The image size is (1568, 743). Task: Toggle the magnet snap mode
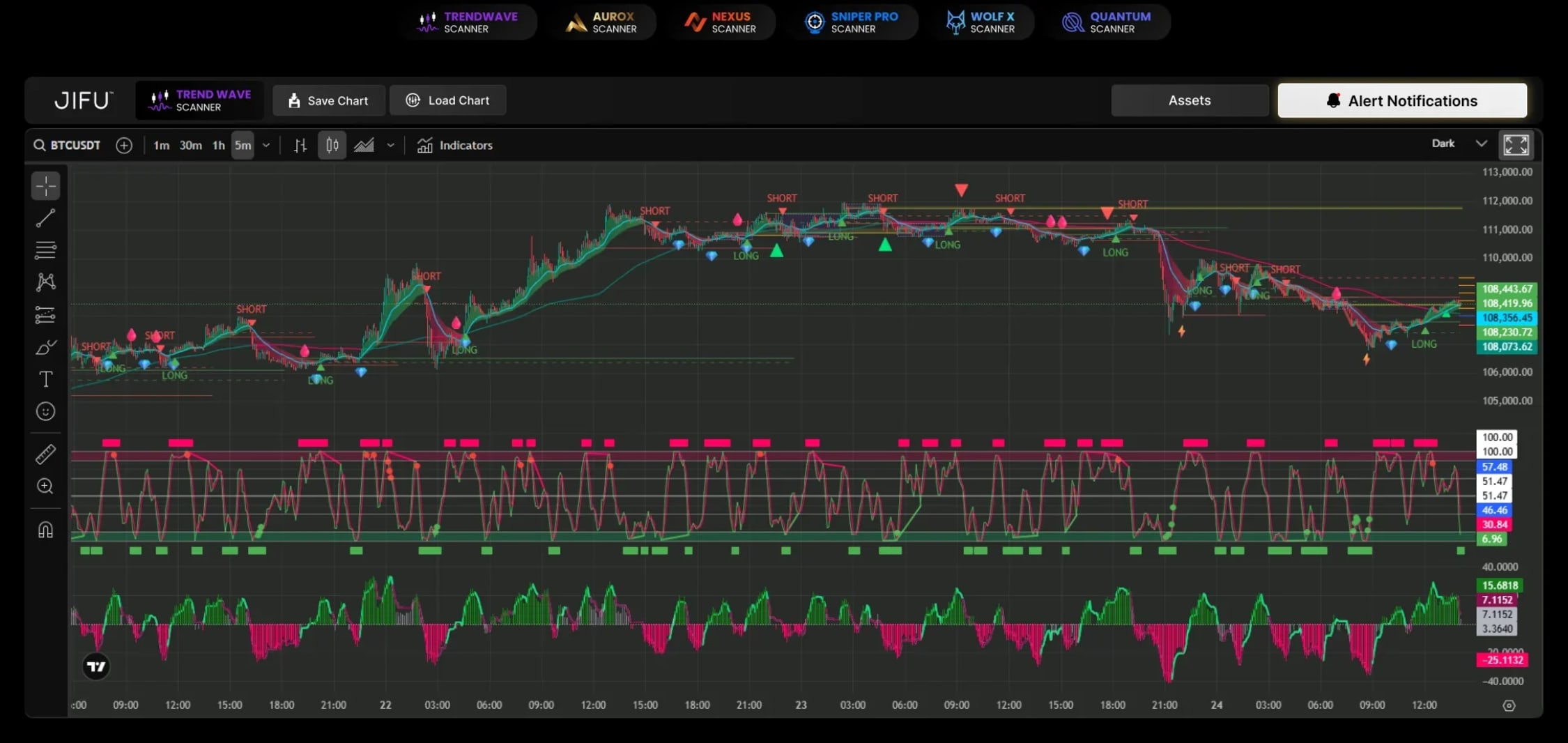(46, 530)
